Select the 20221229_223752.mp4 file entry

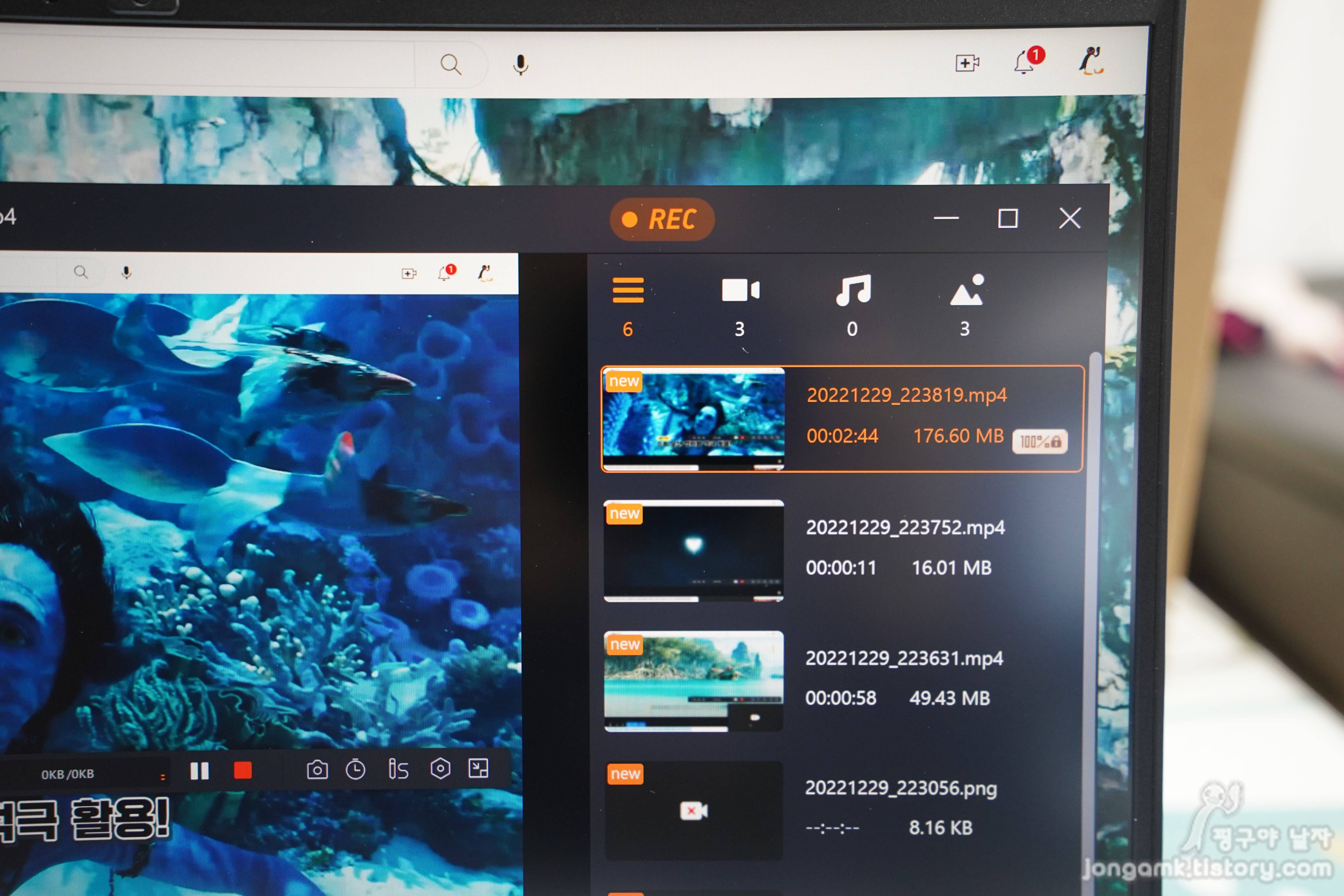[905, 547]
